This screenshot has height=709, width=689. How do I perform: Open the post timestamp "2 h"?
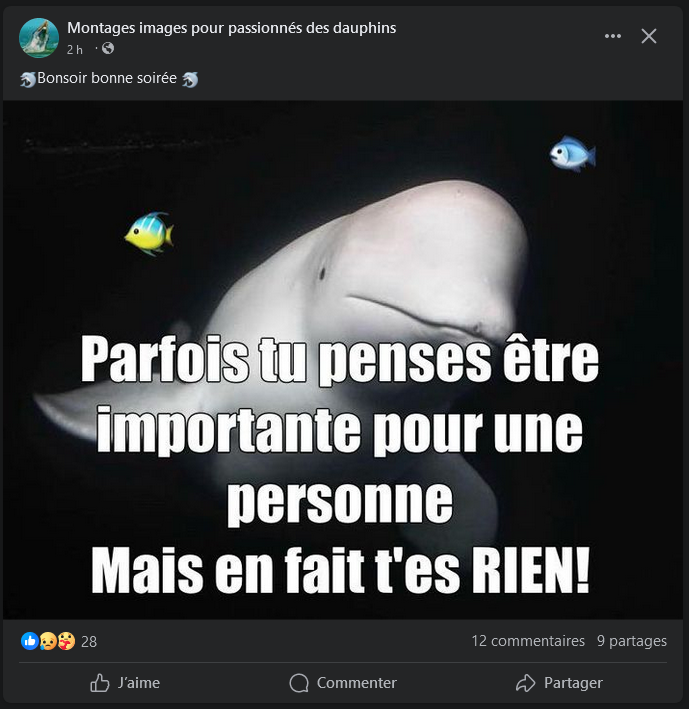point(75,50)
